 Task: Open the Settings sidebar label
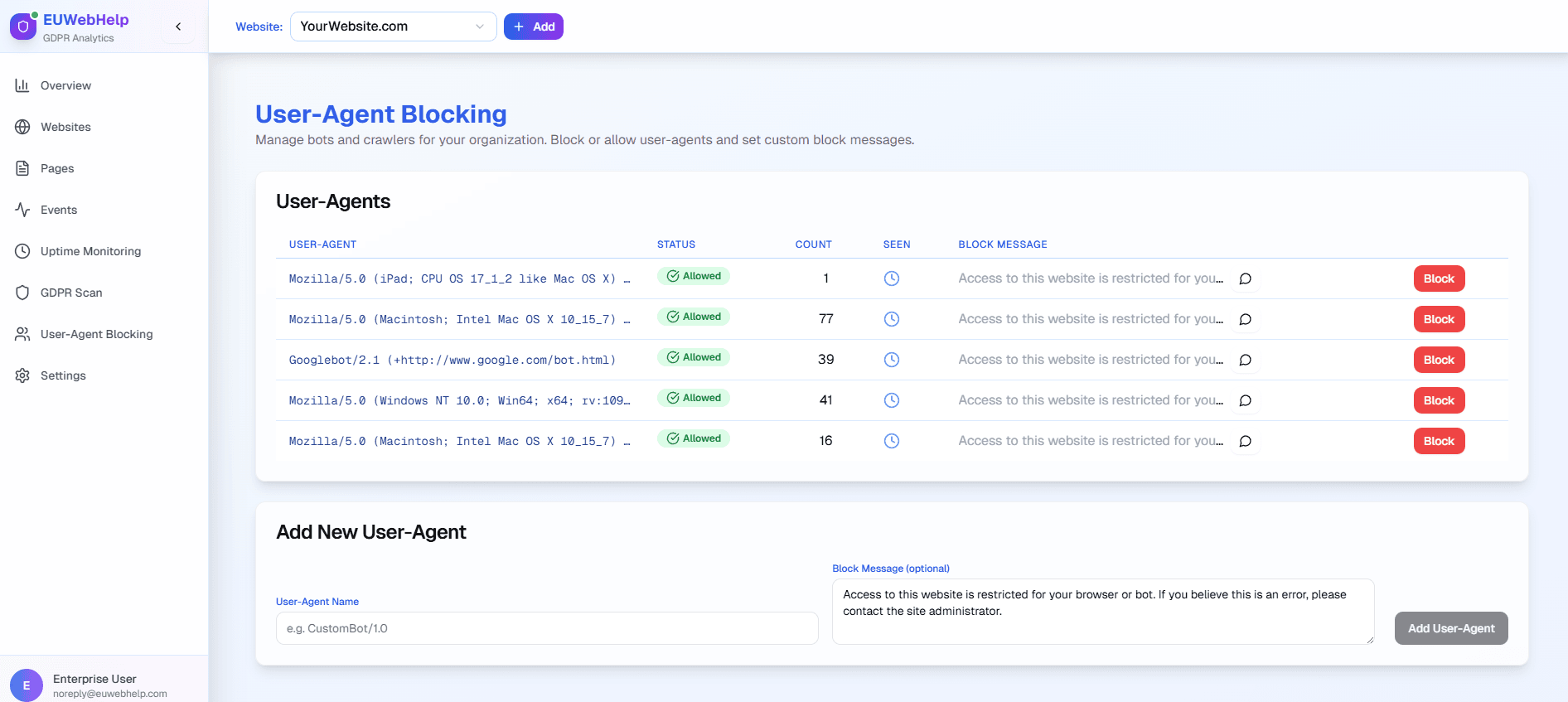63,375
